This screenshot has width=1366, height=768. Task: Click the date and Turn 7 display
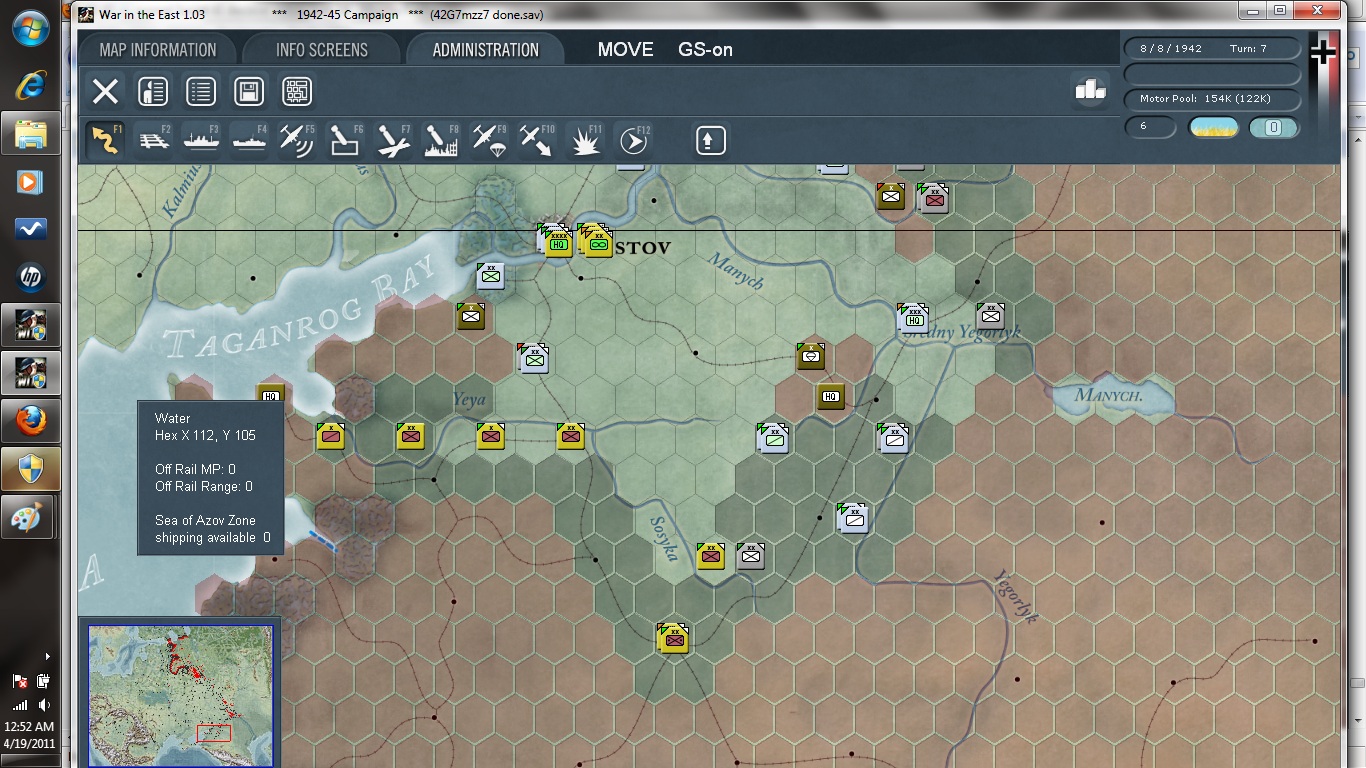1212,49
